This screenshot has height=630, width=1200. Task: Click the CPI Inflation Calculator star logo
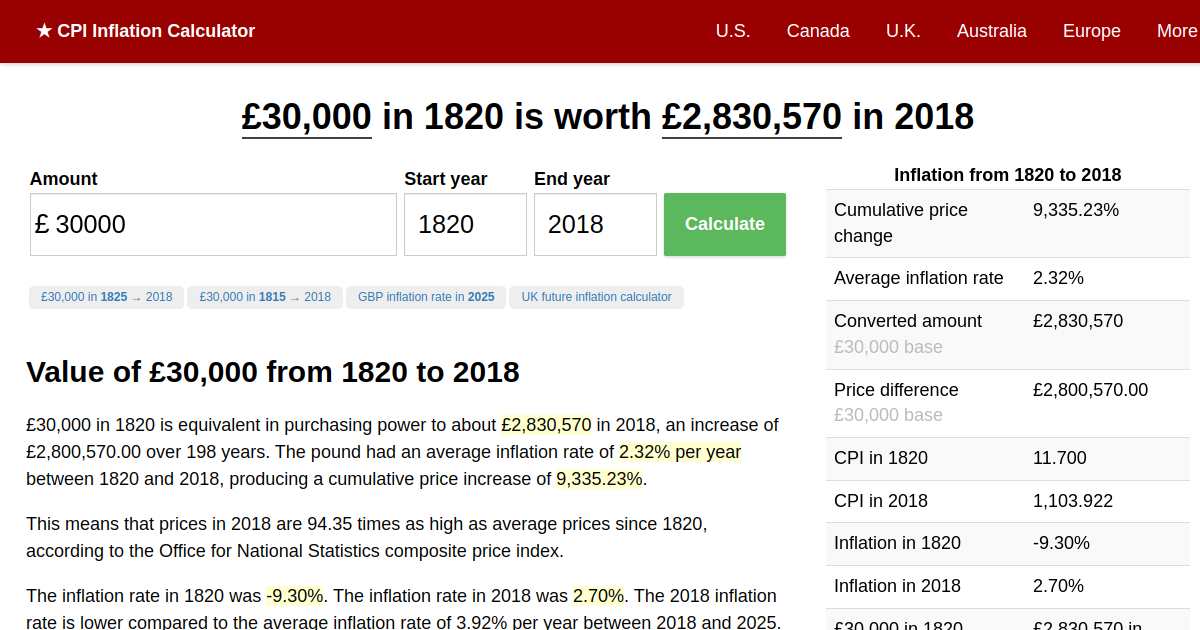click(145, 31)
